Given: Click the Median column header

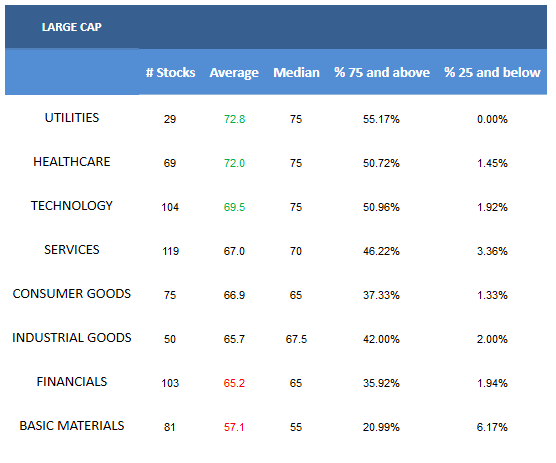Looking at the screenshot, I should (296, 72).
